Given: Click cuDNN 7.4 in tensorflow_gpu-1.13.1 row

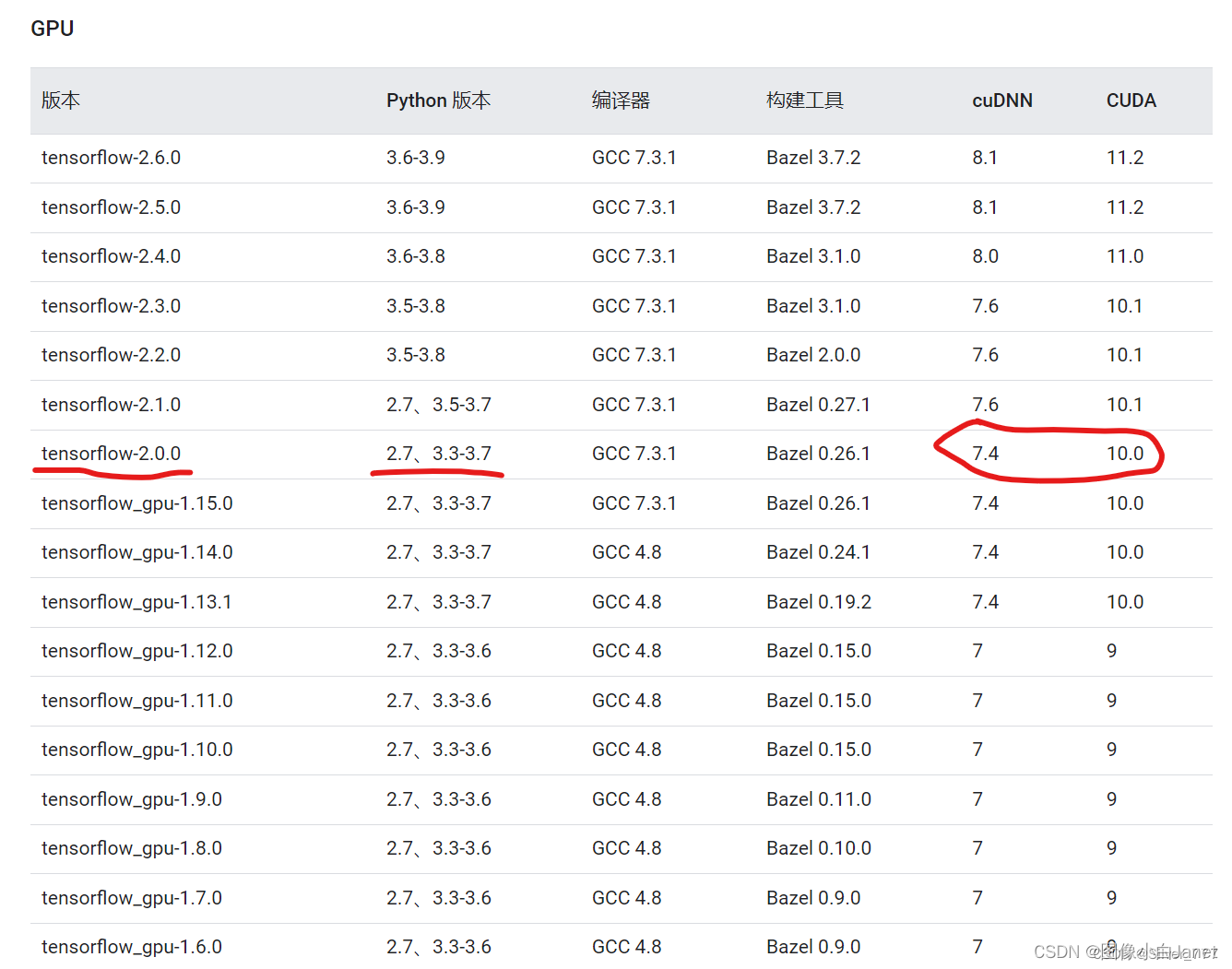Looking at the screenshot, I should click(x=985, y=602).
